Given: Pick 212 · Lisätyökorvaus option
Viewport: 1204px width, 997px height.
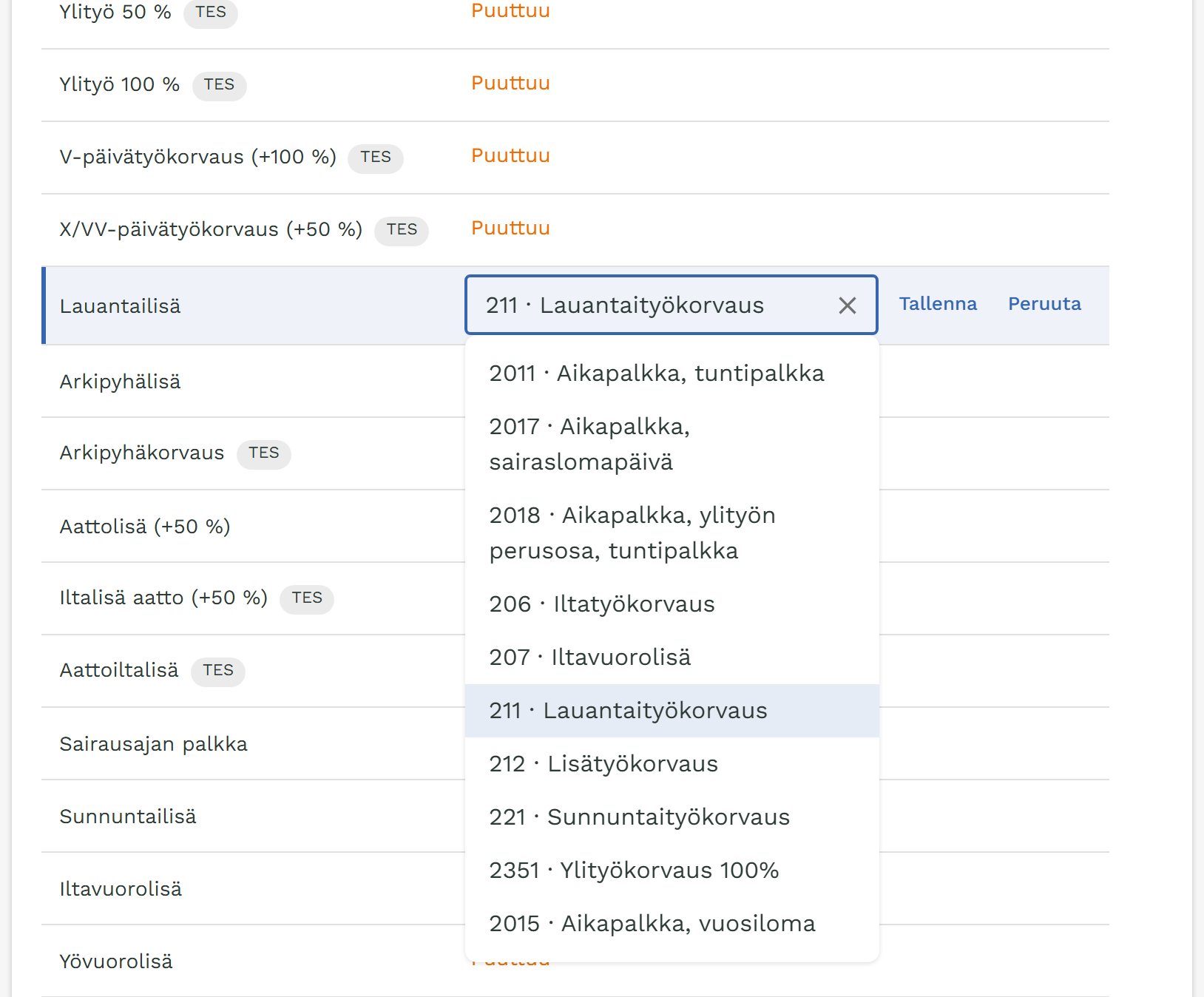Looking at the screenshot, I should click(x=672, y=764).
